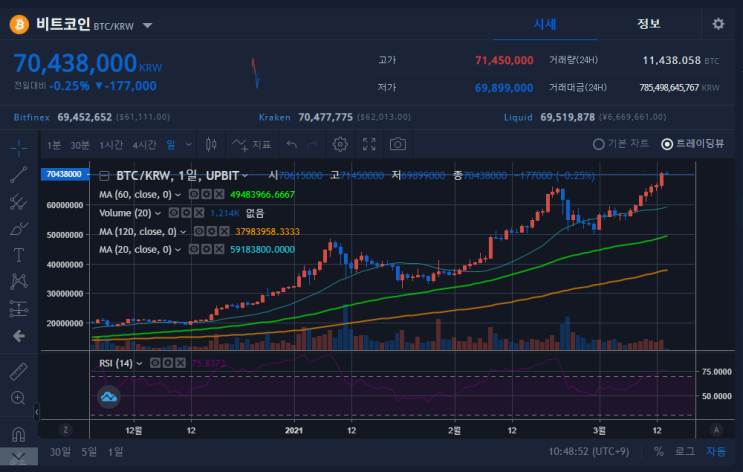Open chart settings gear in toolbar

click(340, 144)
